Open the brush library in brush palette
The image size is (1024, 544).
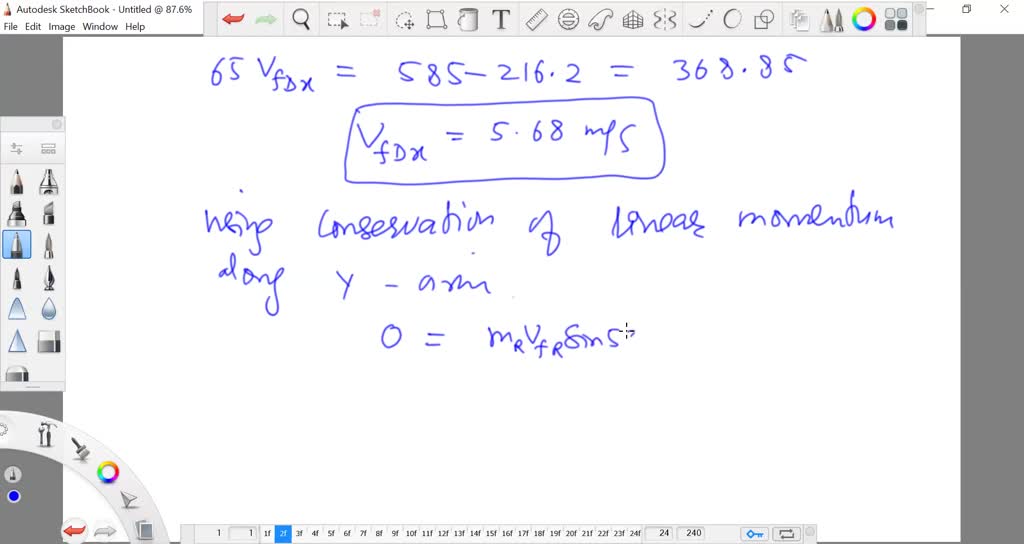[x=48, y=149]
